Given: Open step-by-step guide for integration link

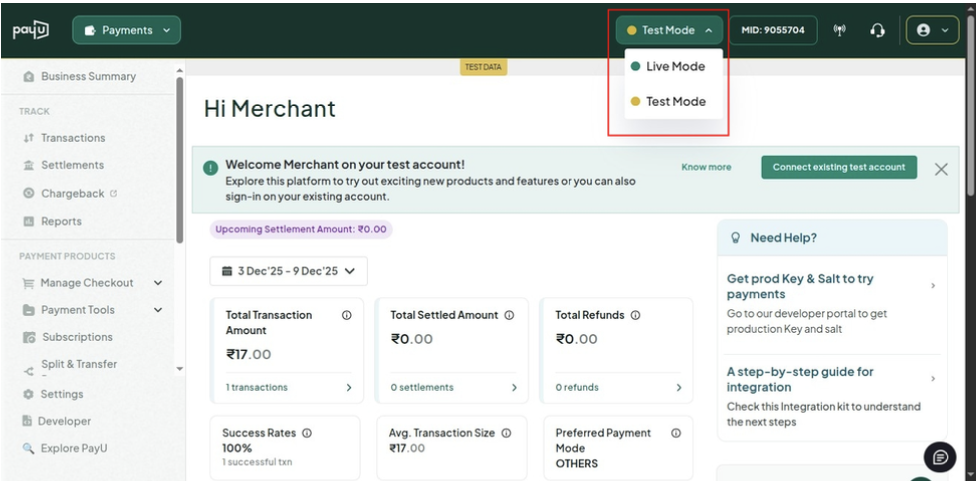Looking at the screenshot, I should point(800,379).
